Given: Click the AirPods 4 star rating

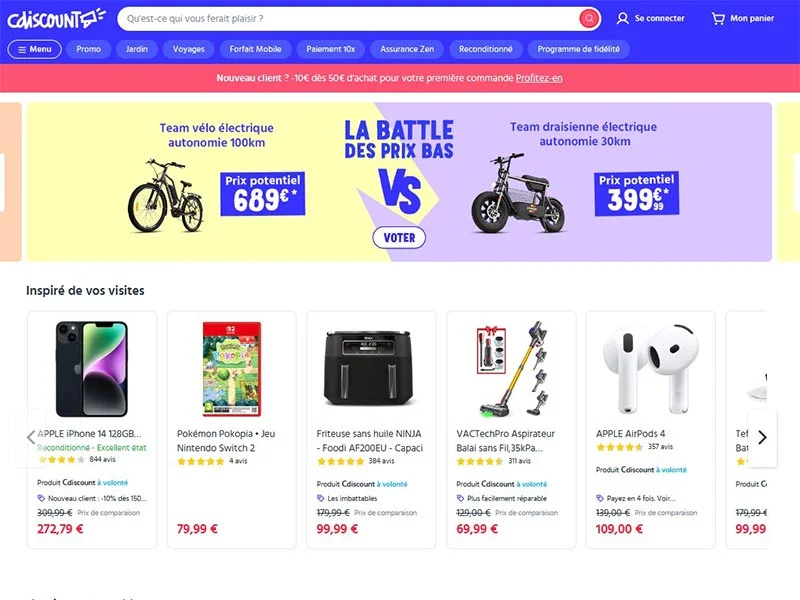Looking at the screenshot, I should [620, 448].
